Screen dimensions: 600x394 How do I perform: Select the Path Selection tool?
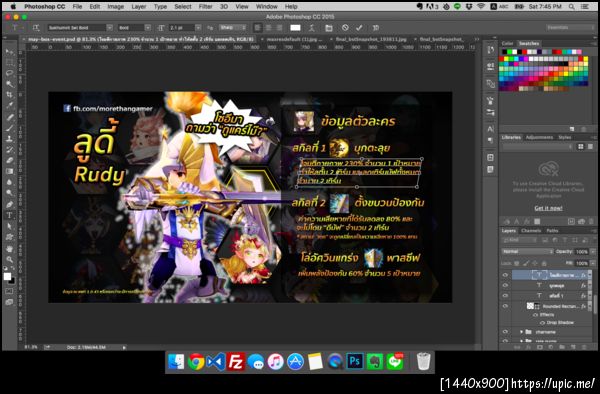click(x=10, y=226)
